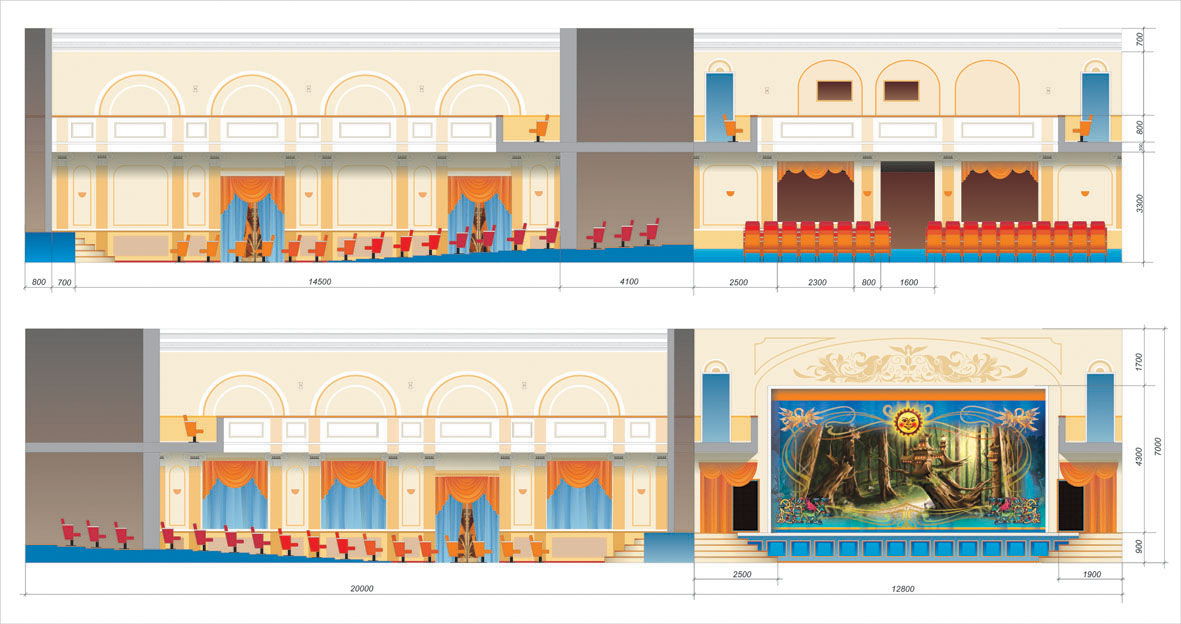Click the vertical 900 stage height label

click(x=1139, y=546)
